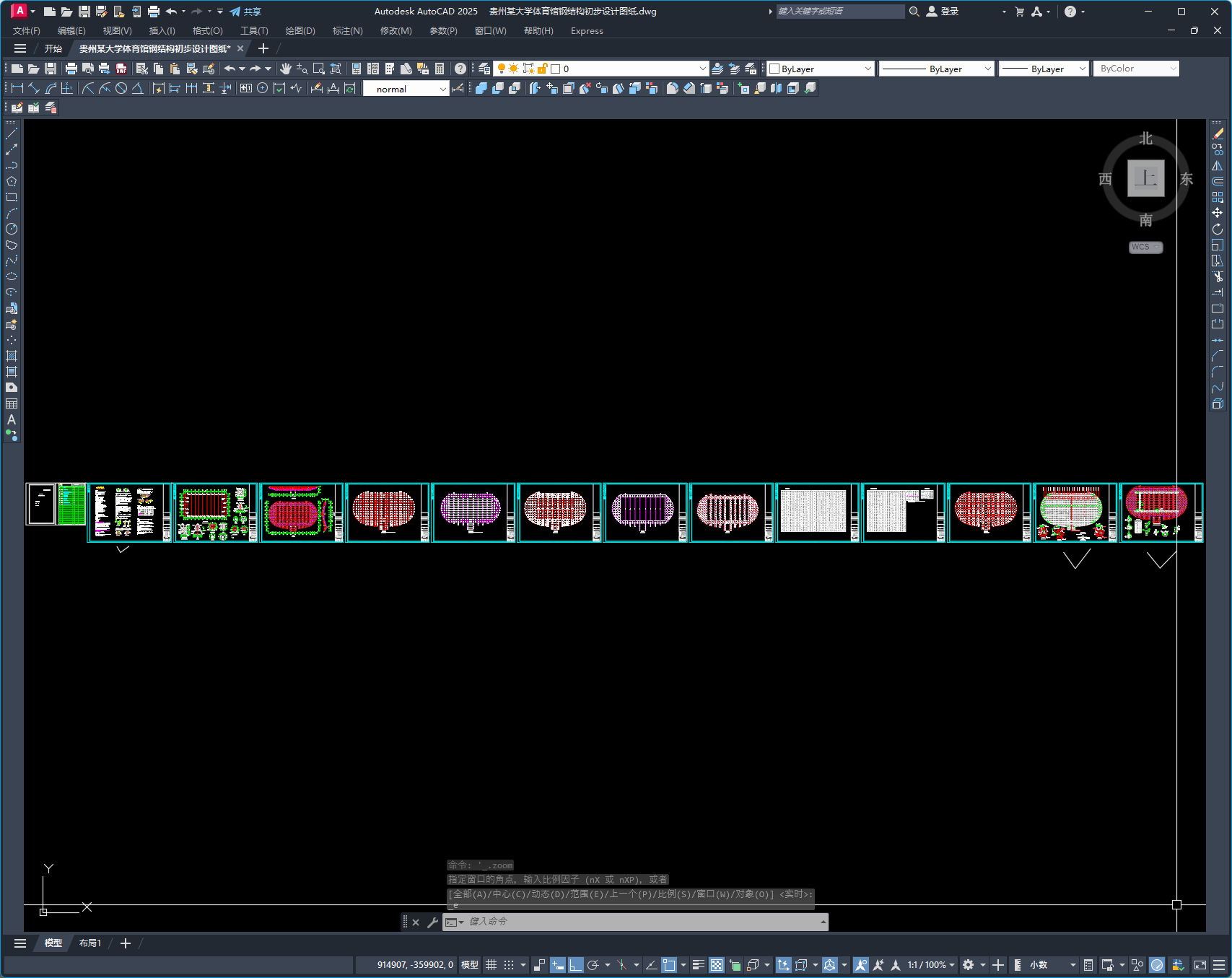Image resolution: width=1232 pixels, height=978 pixels.
Task: Click the layer color swatch in layer dropdown
Action: [x=556, y=69]
